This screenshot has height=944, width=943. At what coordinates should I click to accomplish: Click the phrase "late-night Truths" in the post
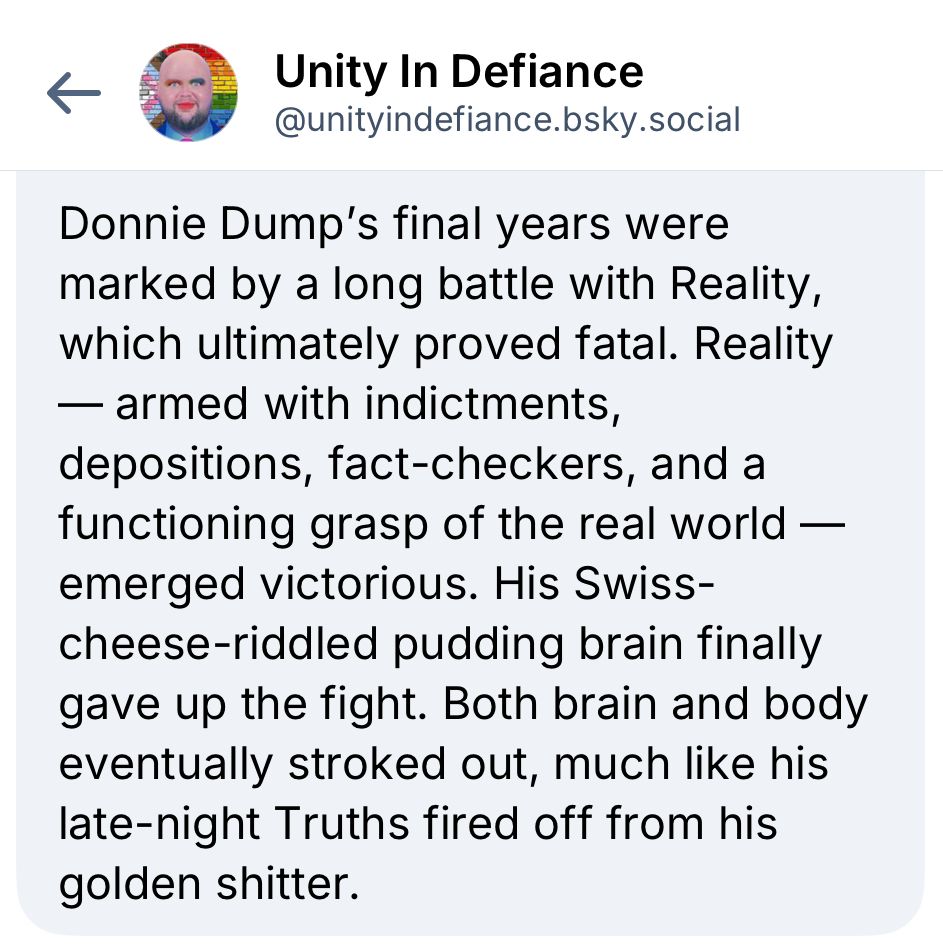point(234,824)
